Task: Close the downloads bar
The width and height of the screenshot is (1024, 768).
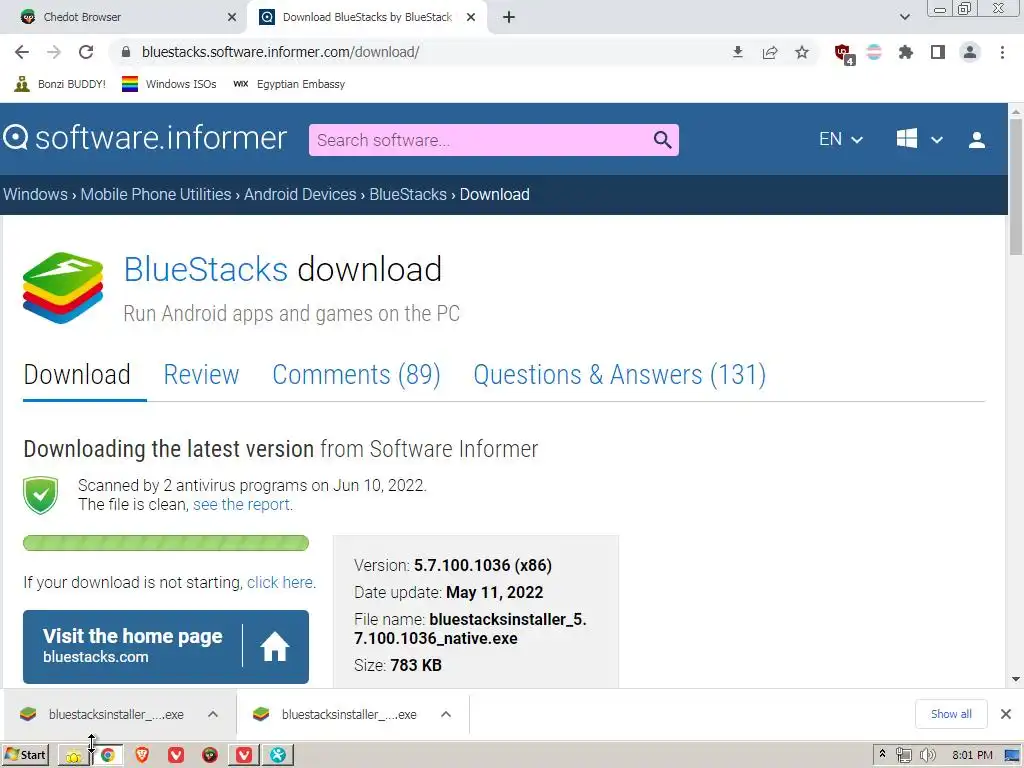Action: pos(1006,714)
